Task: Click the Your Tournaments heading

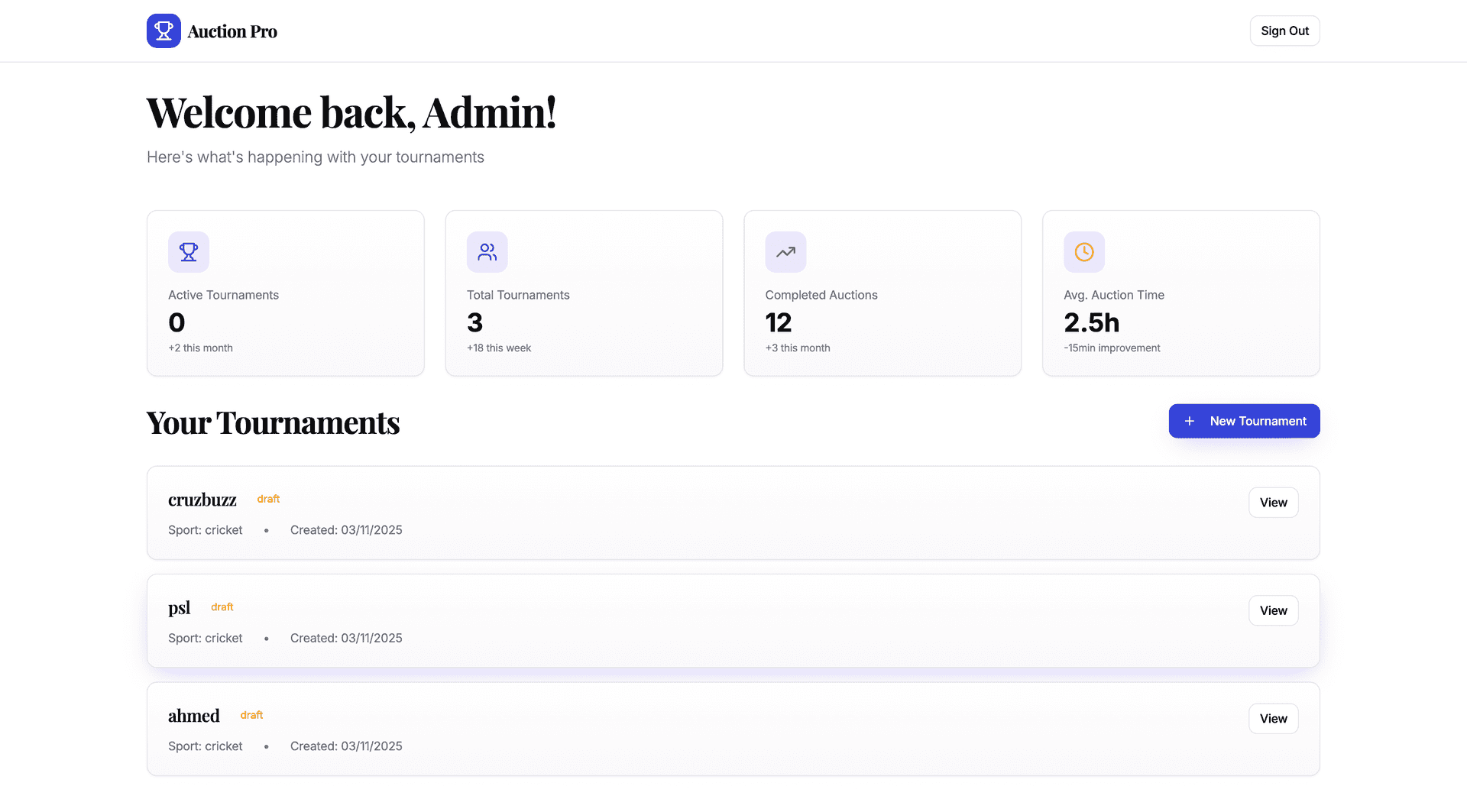Action: (x=273, y=422)
